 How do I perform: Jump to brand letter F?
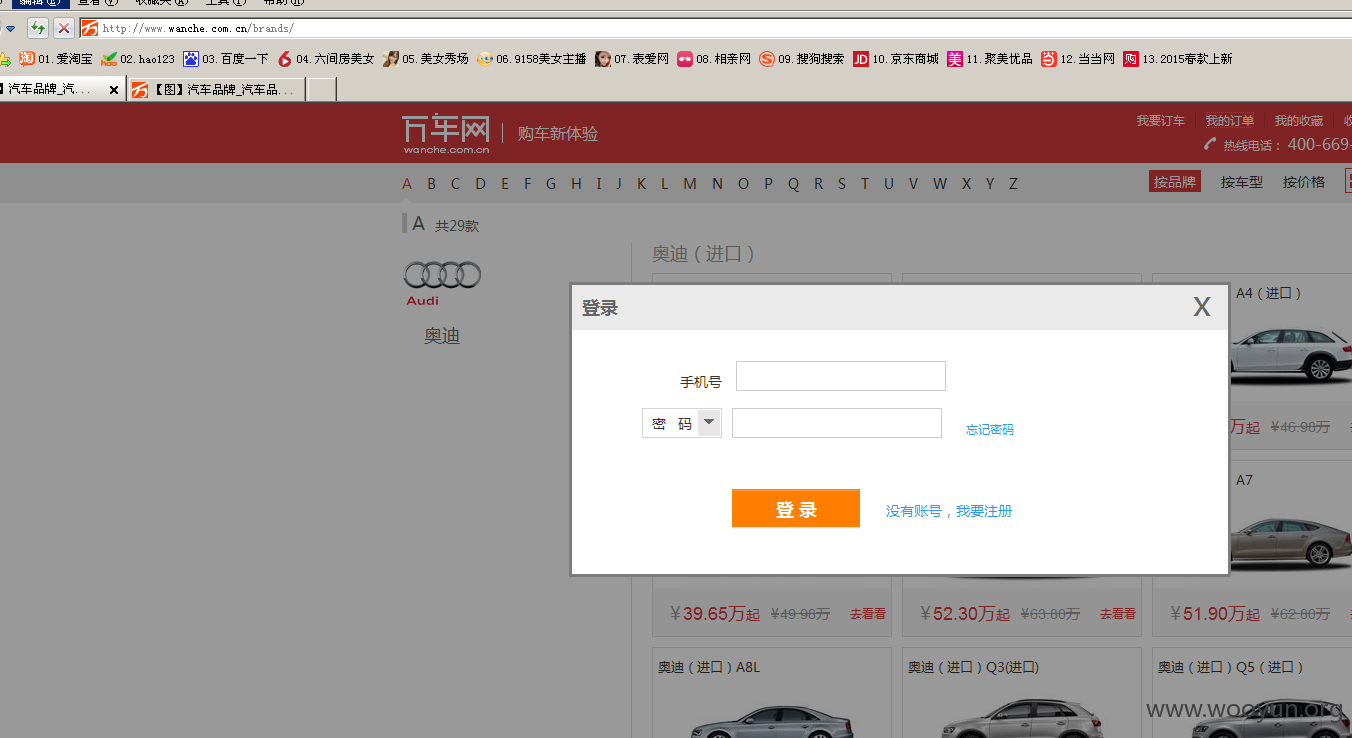point(528,183)
